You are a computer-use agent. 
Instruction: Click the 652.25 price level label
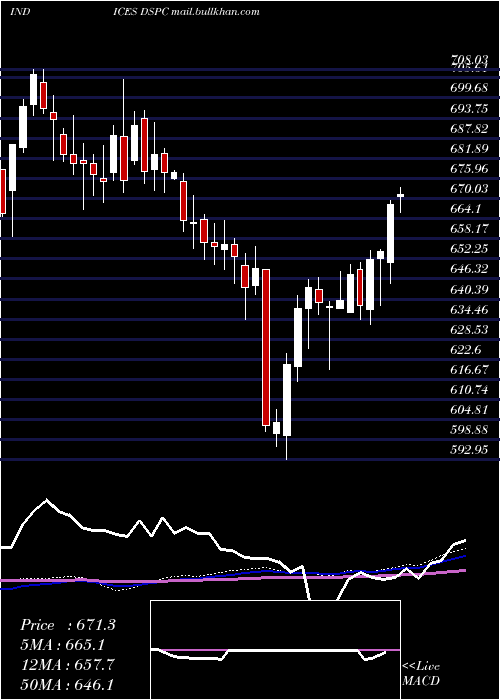[469, 249]
